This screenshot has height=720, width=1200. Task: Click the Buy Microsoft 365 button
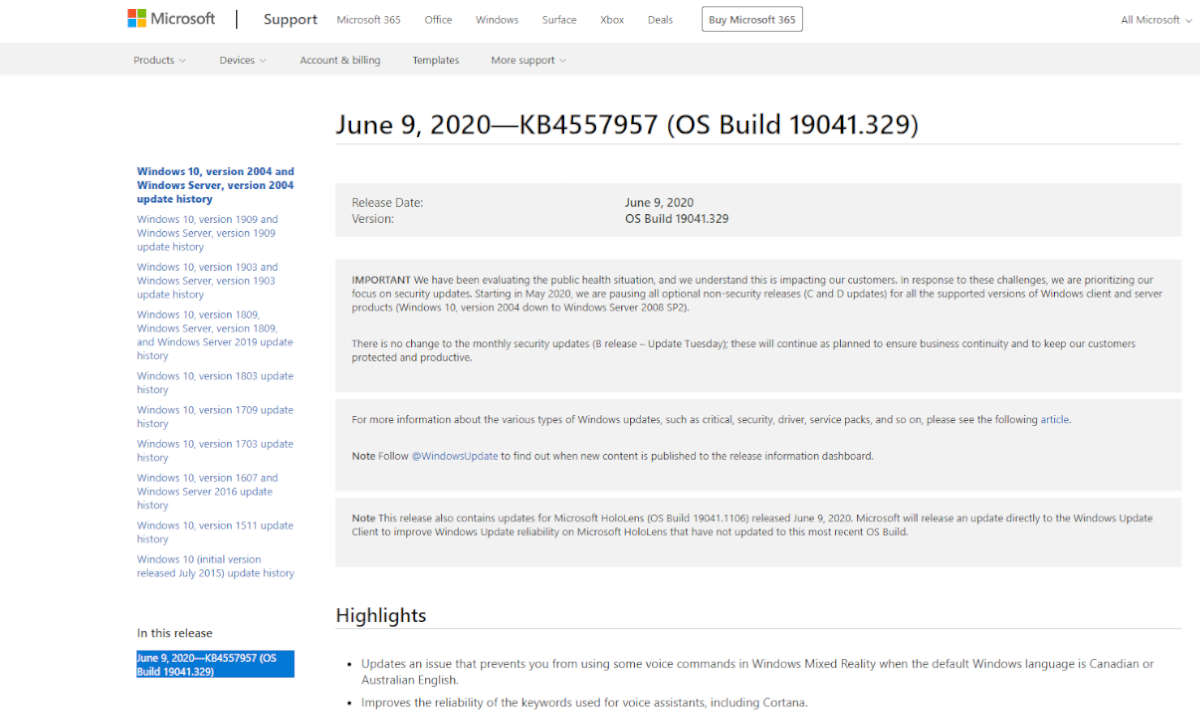752,20
